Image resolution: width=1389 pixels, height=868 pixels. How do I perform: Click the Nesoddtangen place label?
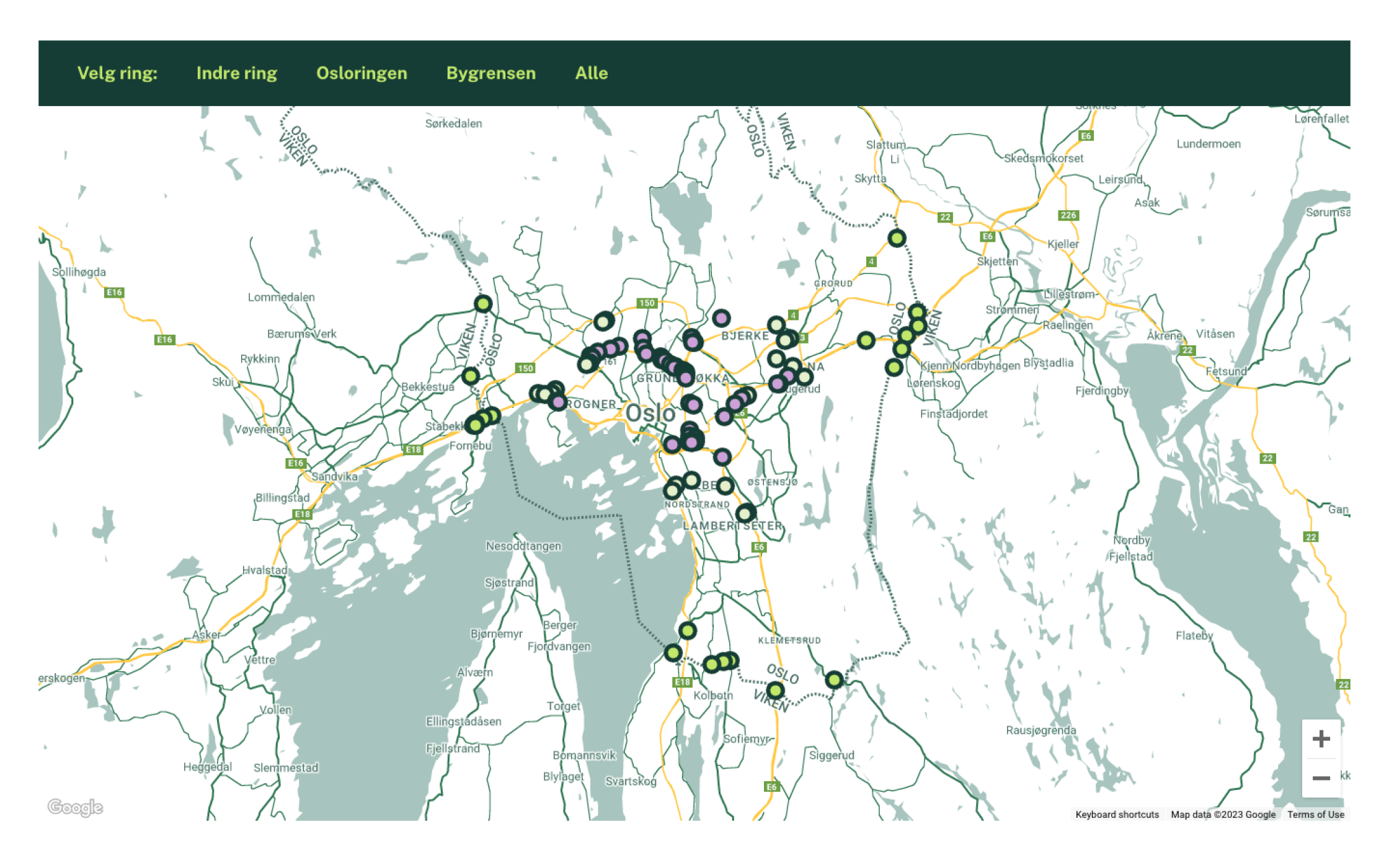tap(523, 546)
